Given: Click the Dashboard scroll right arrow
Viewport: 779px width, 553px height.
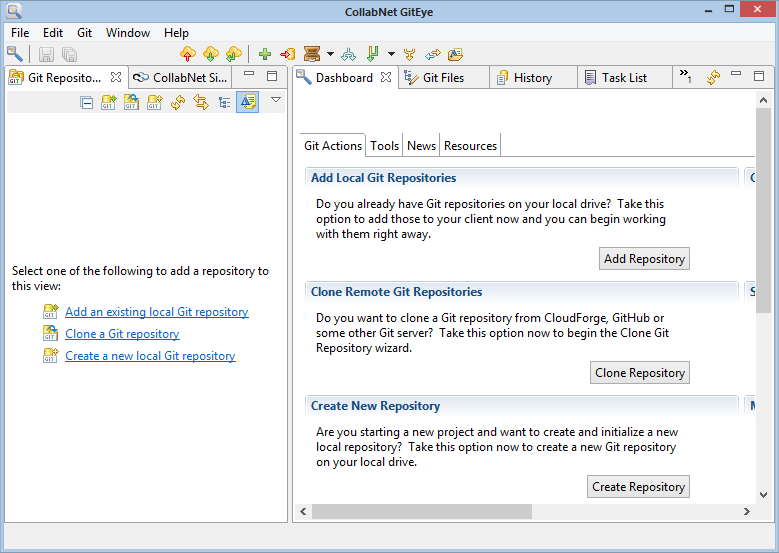Looking at the screenshot, I should (747, 511).
